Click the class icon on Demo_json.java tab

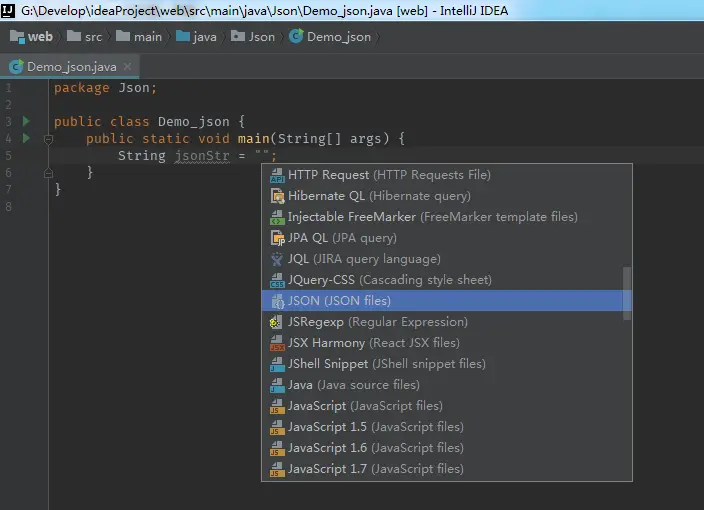tap(16, 67)
